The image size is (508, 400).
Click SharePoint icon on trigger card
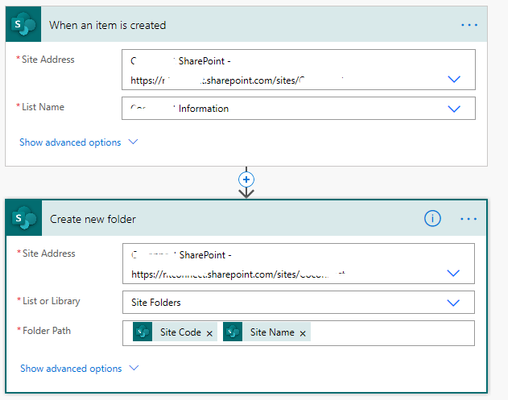(23, 24)
